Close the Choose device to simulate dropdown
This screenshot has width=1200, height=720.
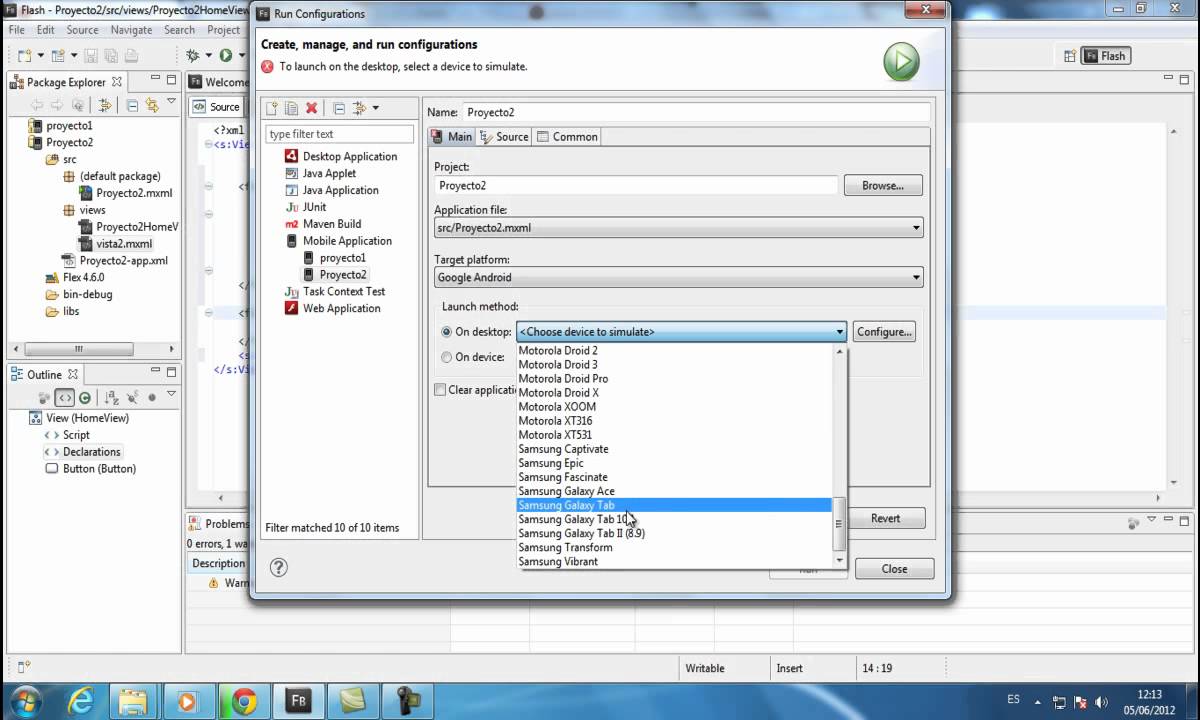coord(839,332)
